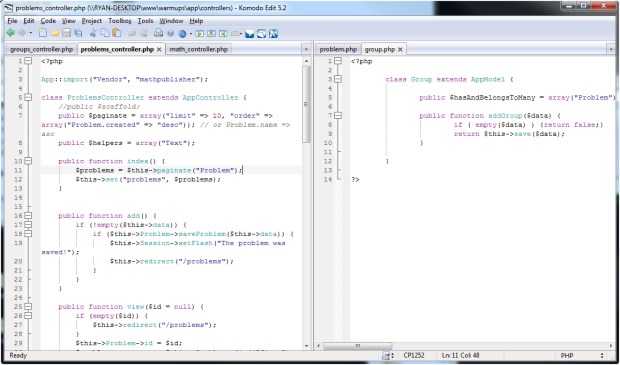The image size is (620, 365).
Task: Click the right editor horizontal scrollbar thumb
Action: [x=357, y=346]
